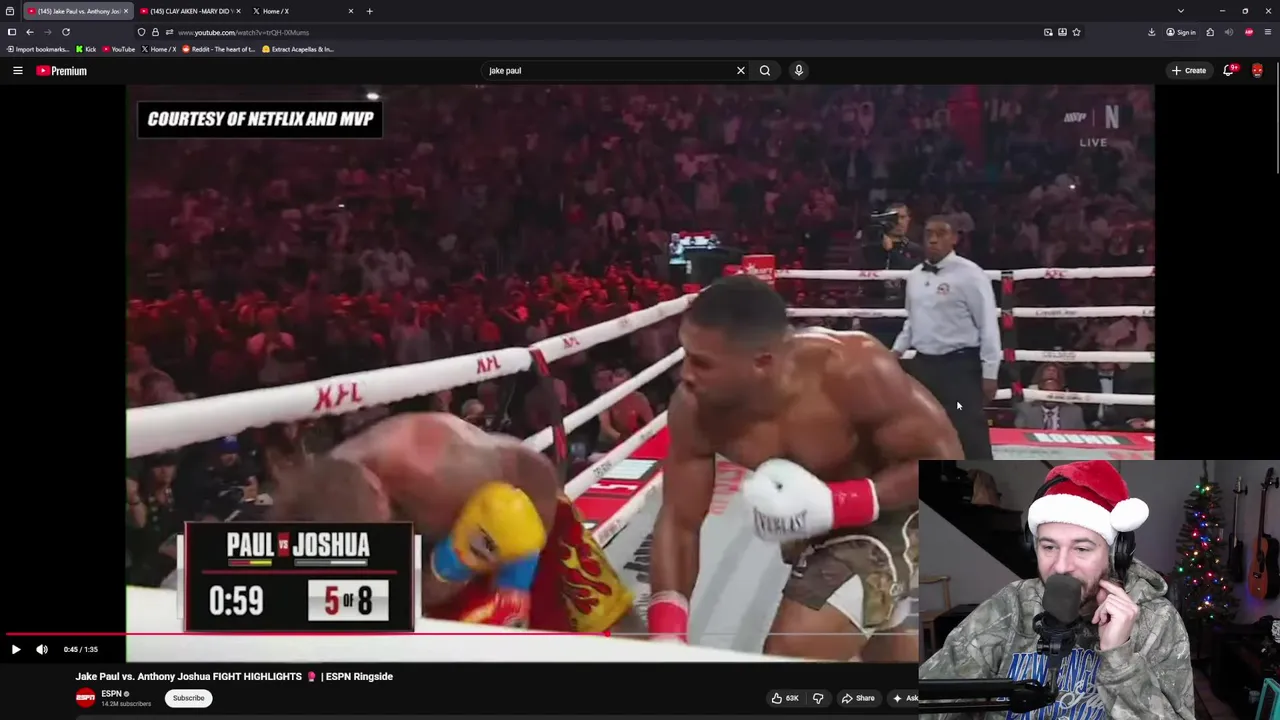Image resolution: width=1280 pixels, height=720 pixels.
Task: Dislike the video
Action: [x=818, y=698]
